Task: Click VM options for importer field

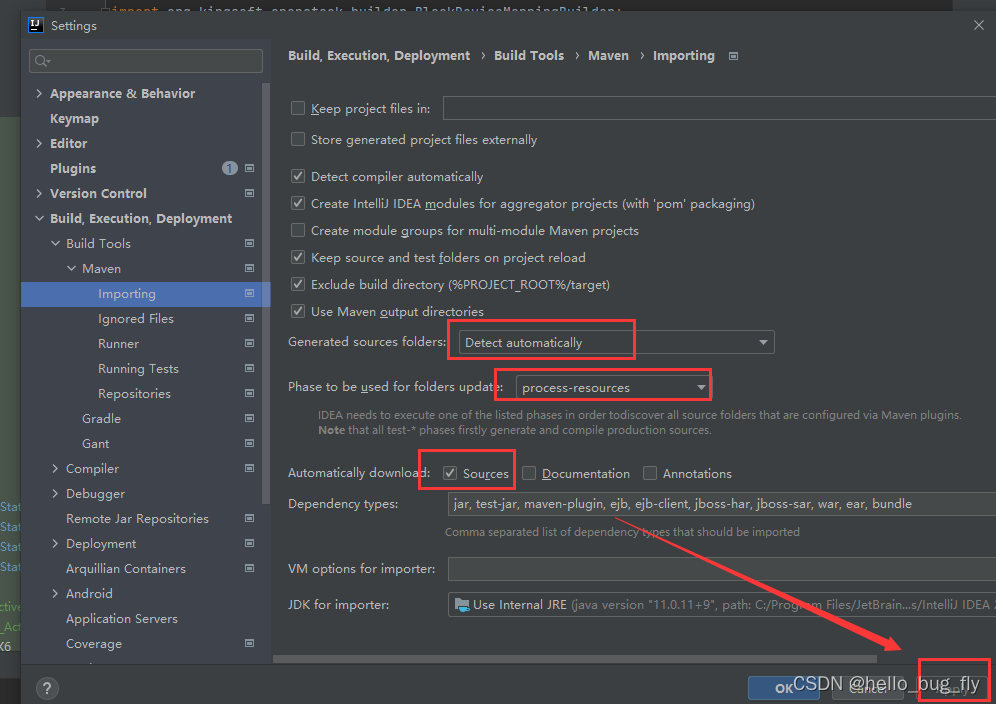Action: [722, 569]
